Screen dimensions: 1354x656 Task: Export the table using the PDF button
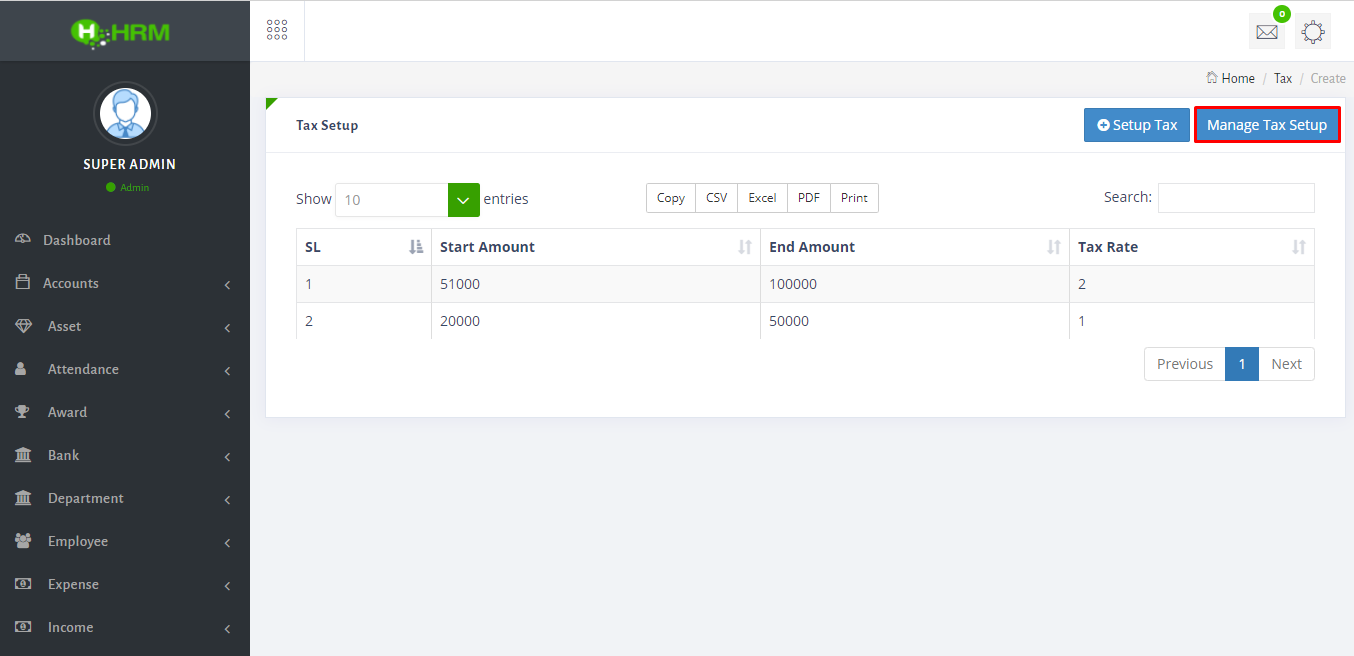(808, 197)
